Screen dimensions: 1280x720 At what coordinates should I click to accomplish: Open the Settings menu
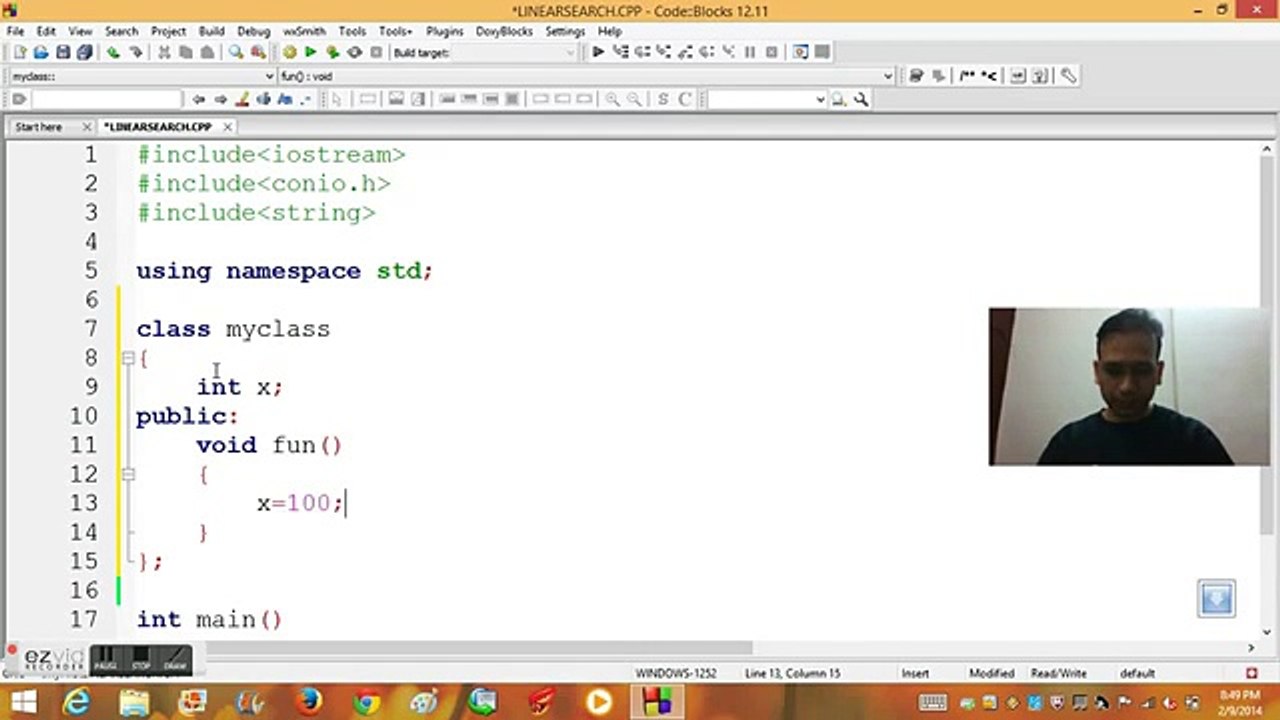point(565,31)
